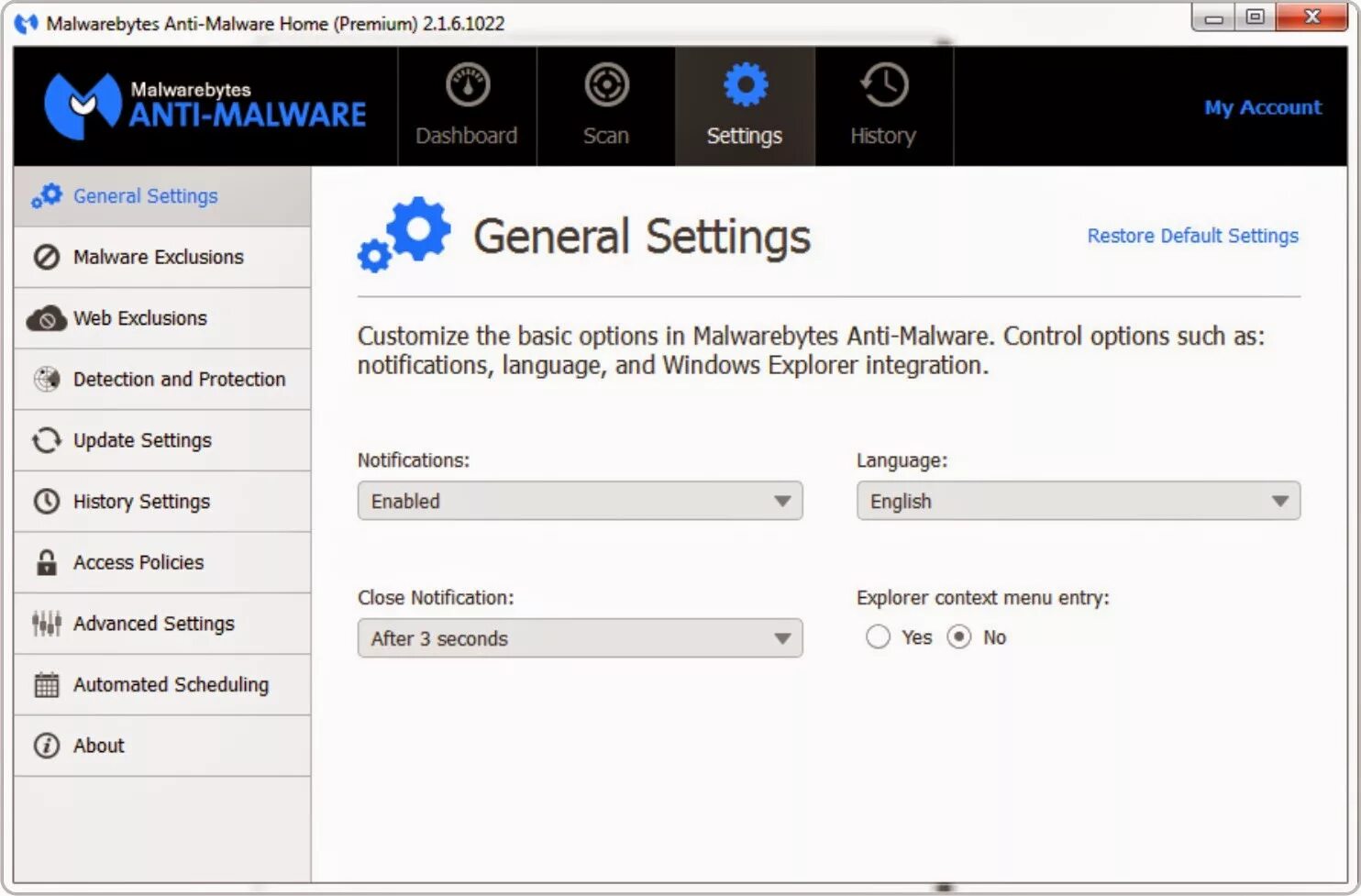Select the Settings tab label
The image size is (1361, 896).
click(x=745, y=136)
